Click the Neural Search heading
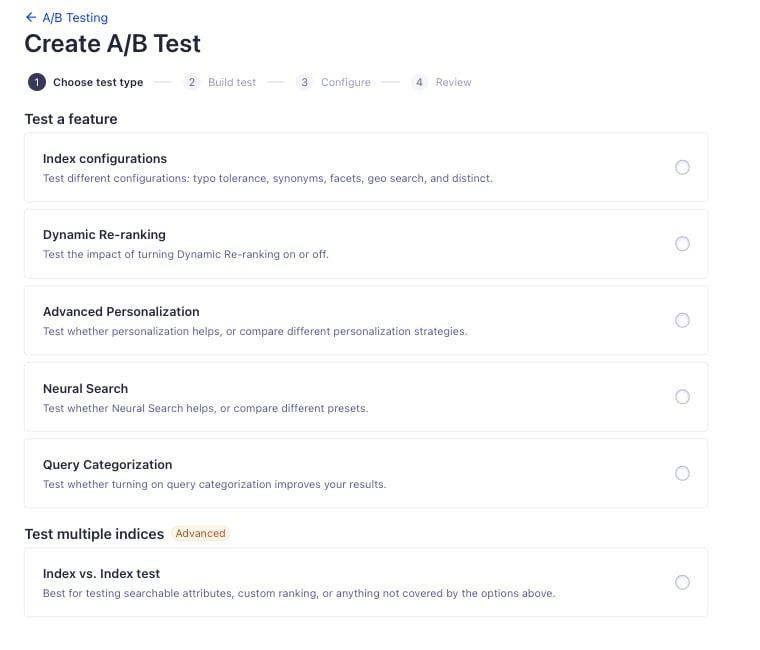Image resolution: width=760 pixels, height=650 pixels. click(x=85, y=389)
